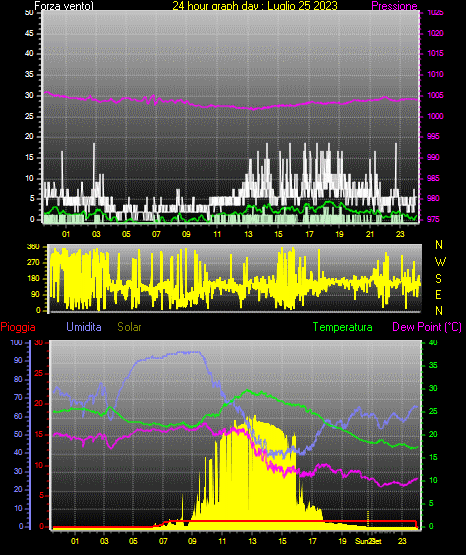Click blue humidity axis value "100"
Screen dimensions: 466x555
(x=16, y=343)
